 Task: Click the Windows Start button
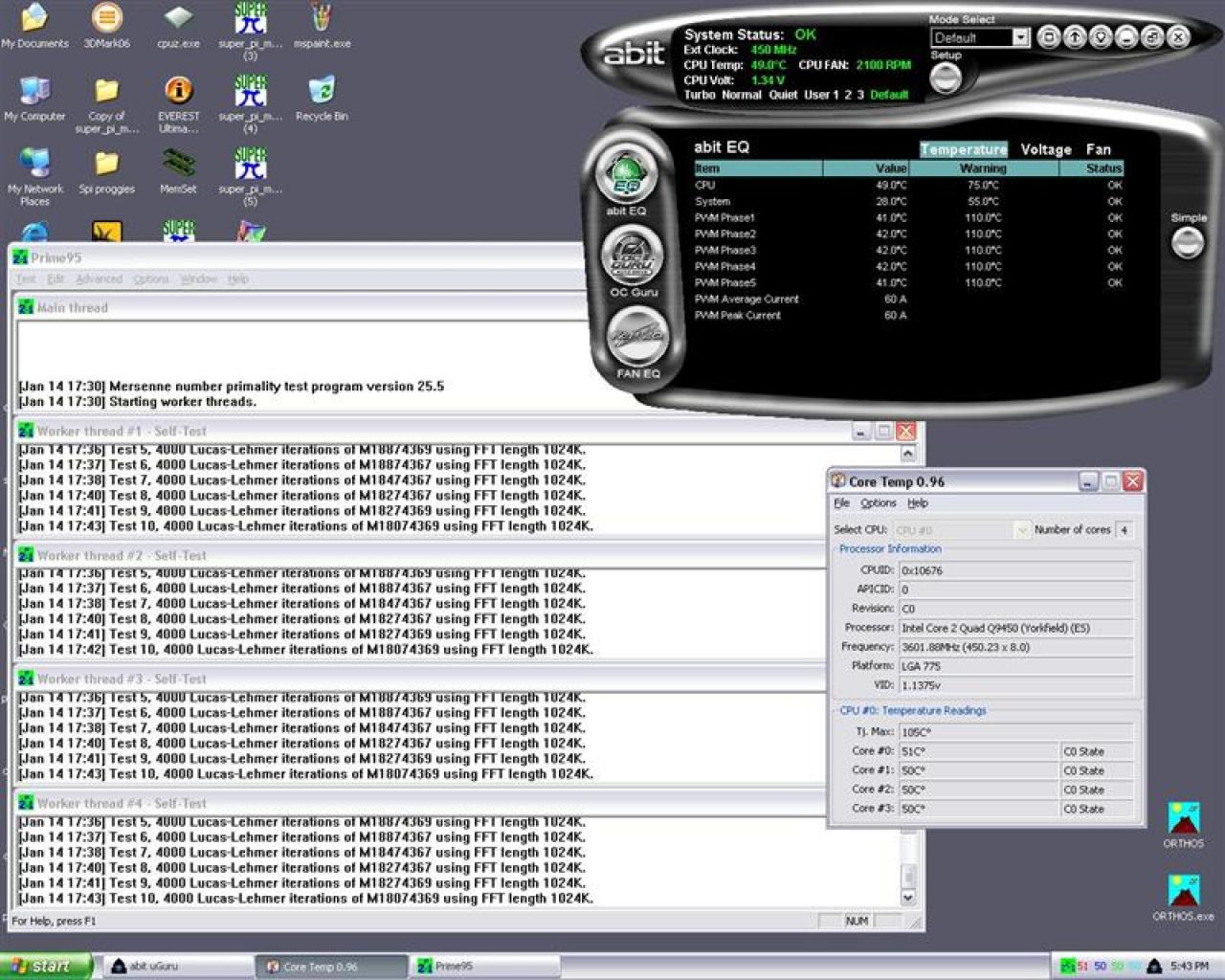coord(46,966)
